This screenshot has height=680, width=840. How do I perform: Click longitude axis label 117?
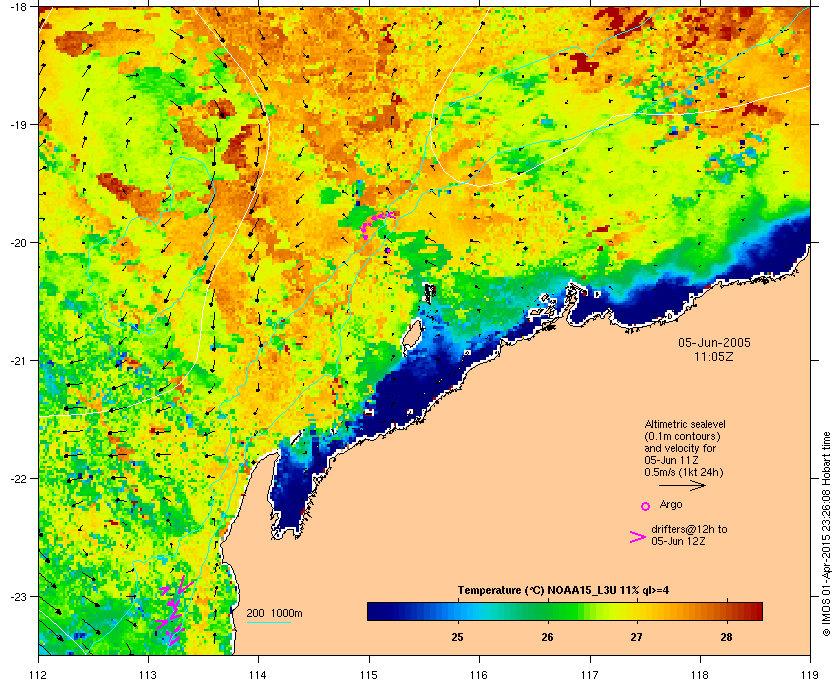(x=590, y=675)
